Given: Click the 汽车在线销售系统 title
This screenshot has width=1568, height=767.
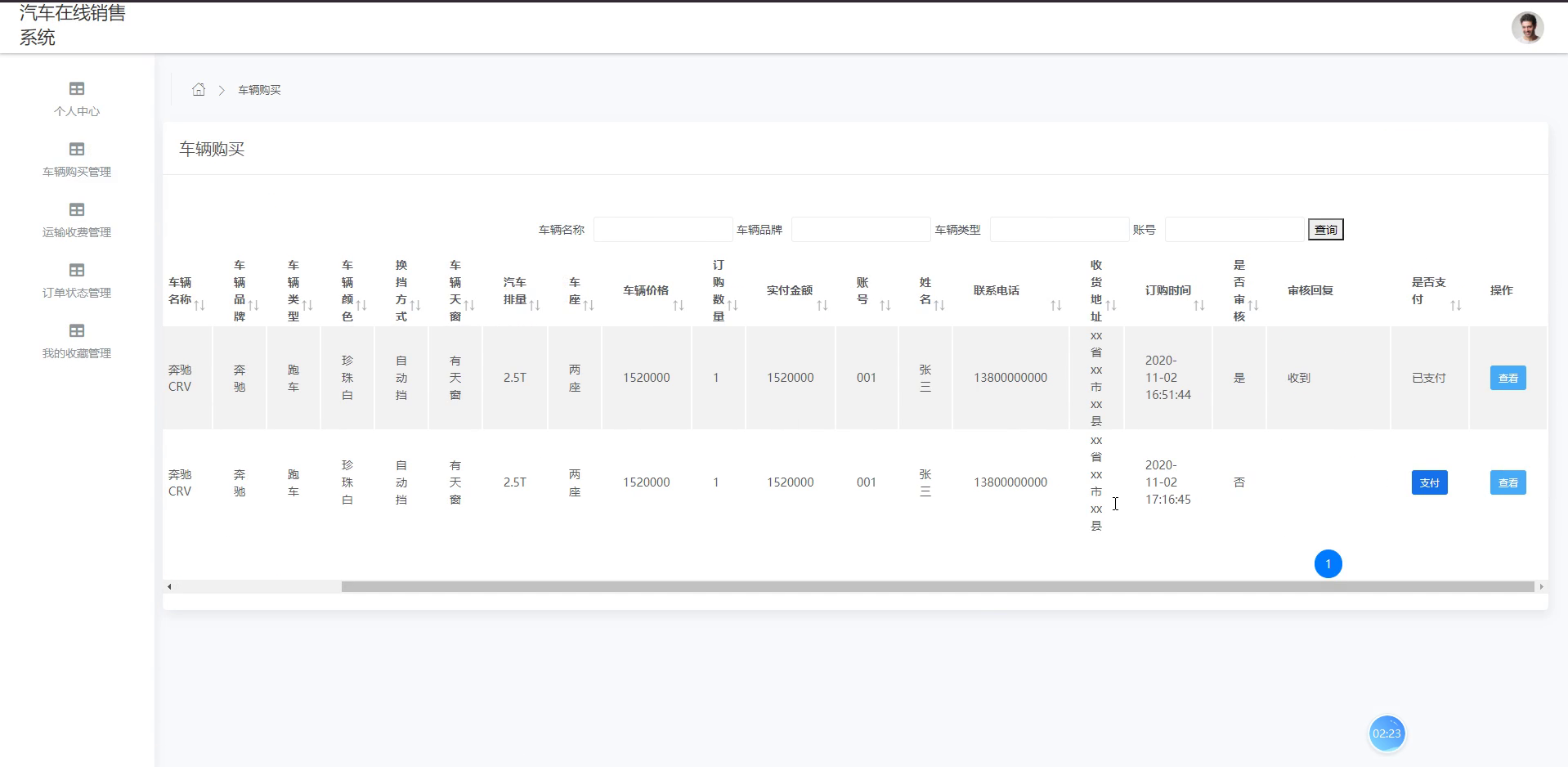Looking at the screenshot, I should pyautogui.click(x=72, y=25).
